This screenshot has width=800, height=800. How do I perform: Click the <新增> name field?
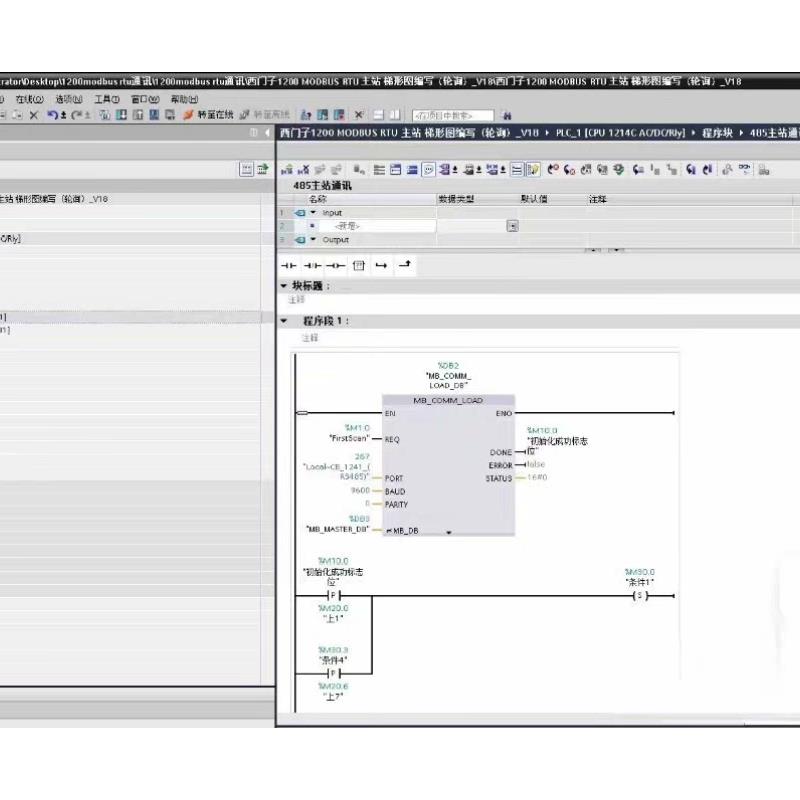379,226
